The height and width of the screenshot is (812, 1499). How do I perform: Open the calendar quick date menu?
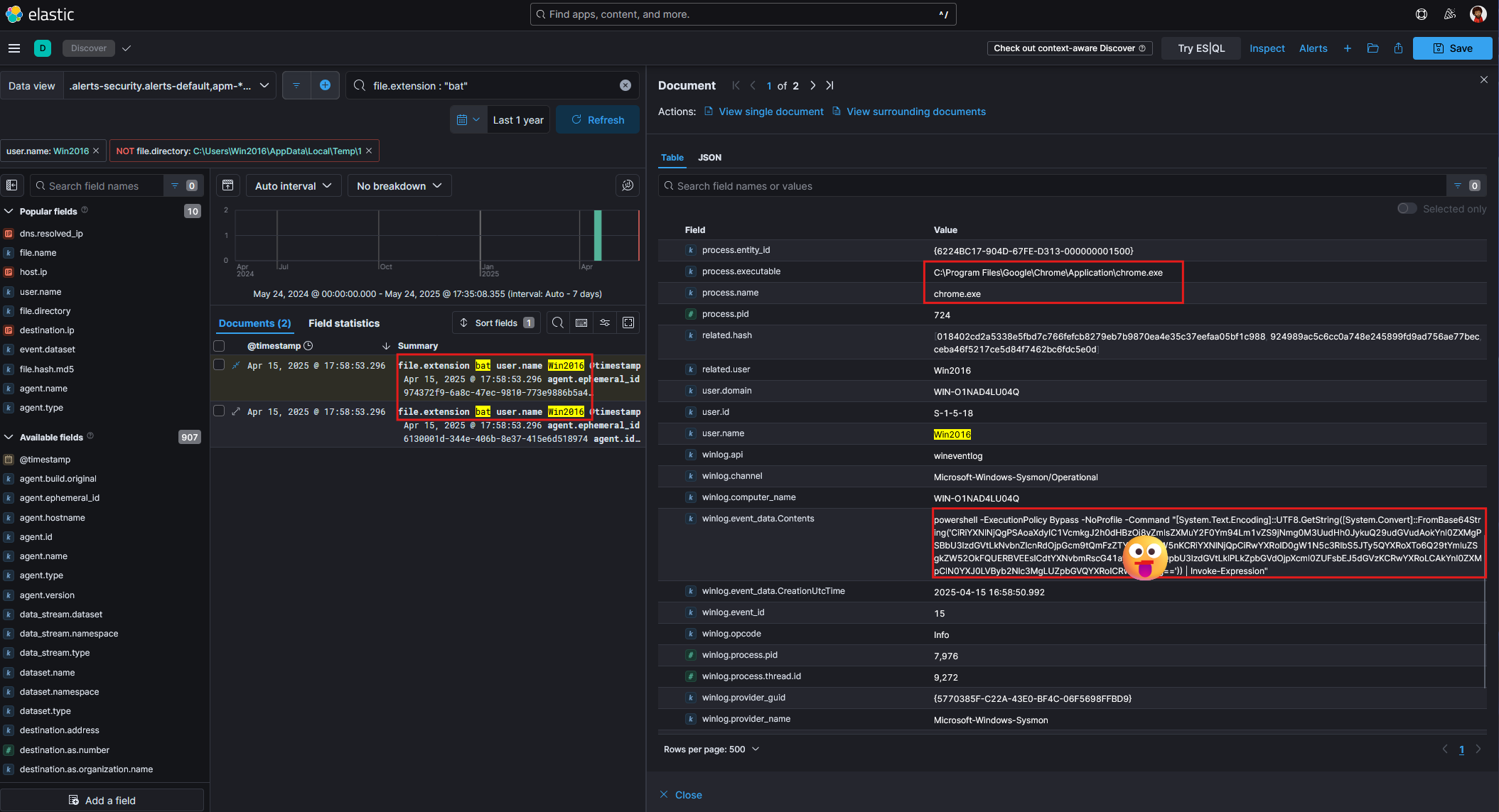pos(468,119)
